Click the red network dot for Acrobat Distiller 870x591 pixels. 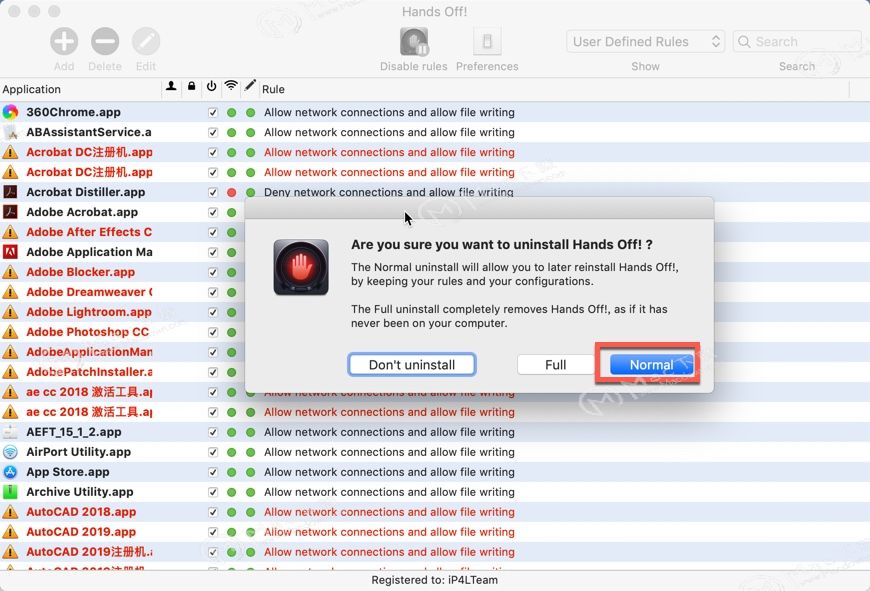[x=231, y=193]
